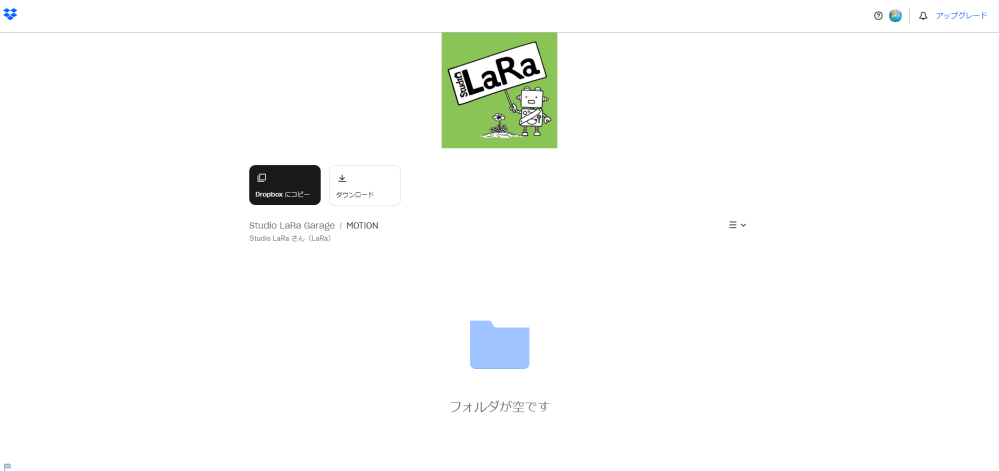Click the copy icon above Dropbox にコピー
Viewport: 999px width, 471px height.
[262, 178]
